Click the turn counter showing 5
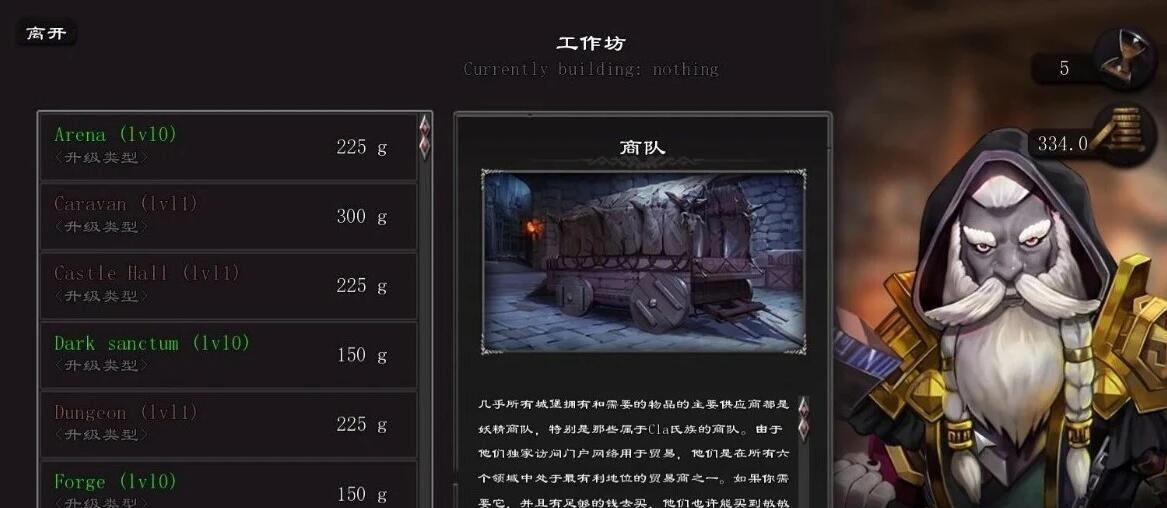Screen dimensions: 1167x508 point(1064,68)
